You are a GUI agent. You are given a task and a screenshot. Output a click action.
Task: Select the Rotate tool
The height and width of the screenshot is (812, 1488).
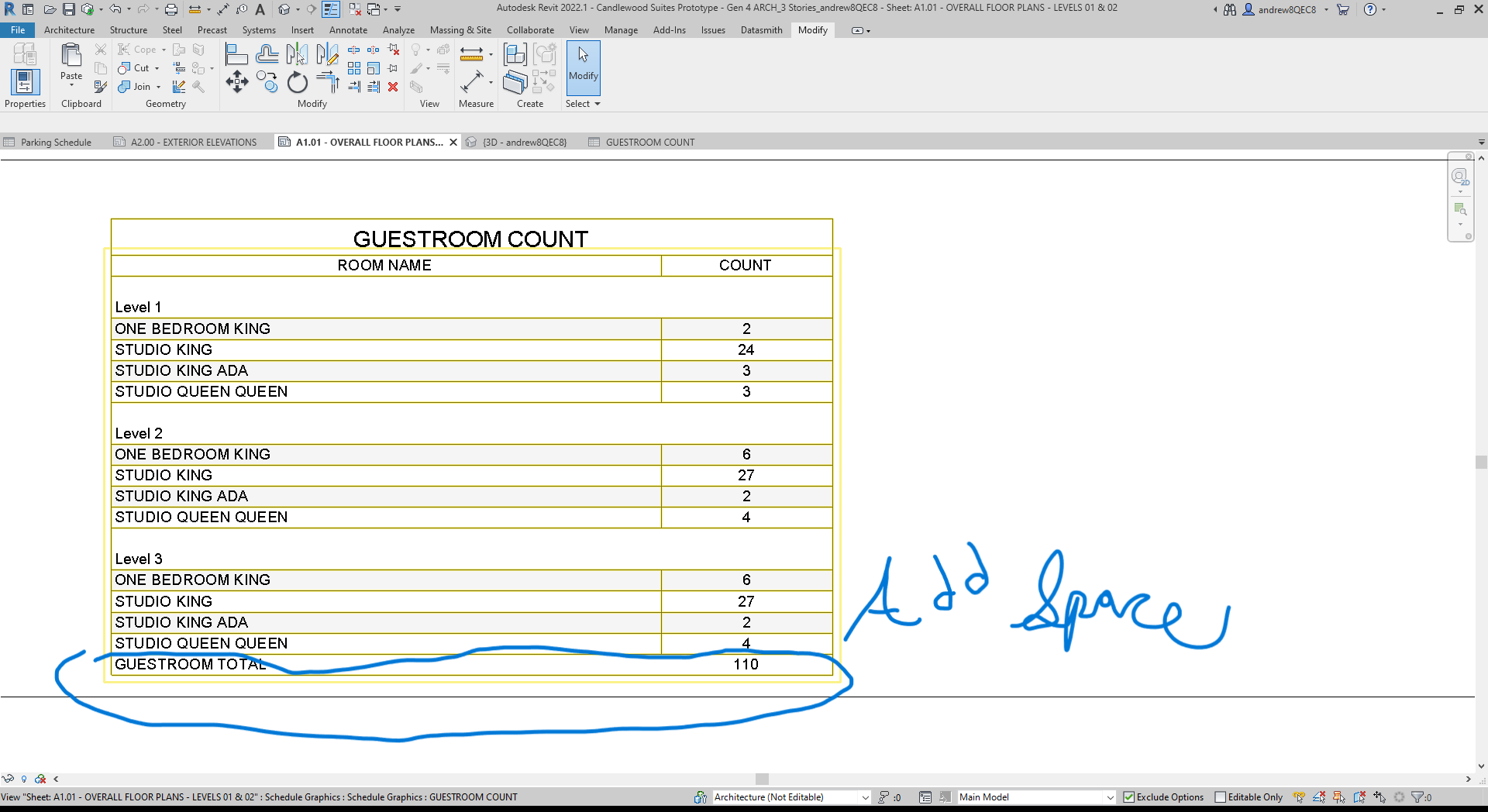[x=298, y=83]
